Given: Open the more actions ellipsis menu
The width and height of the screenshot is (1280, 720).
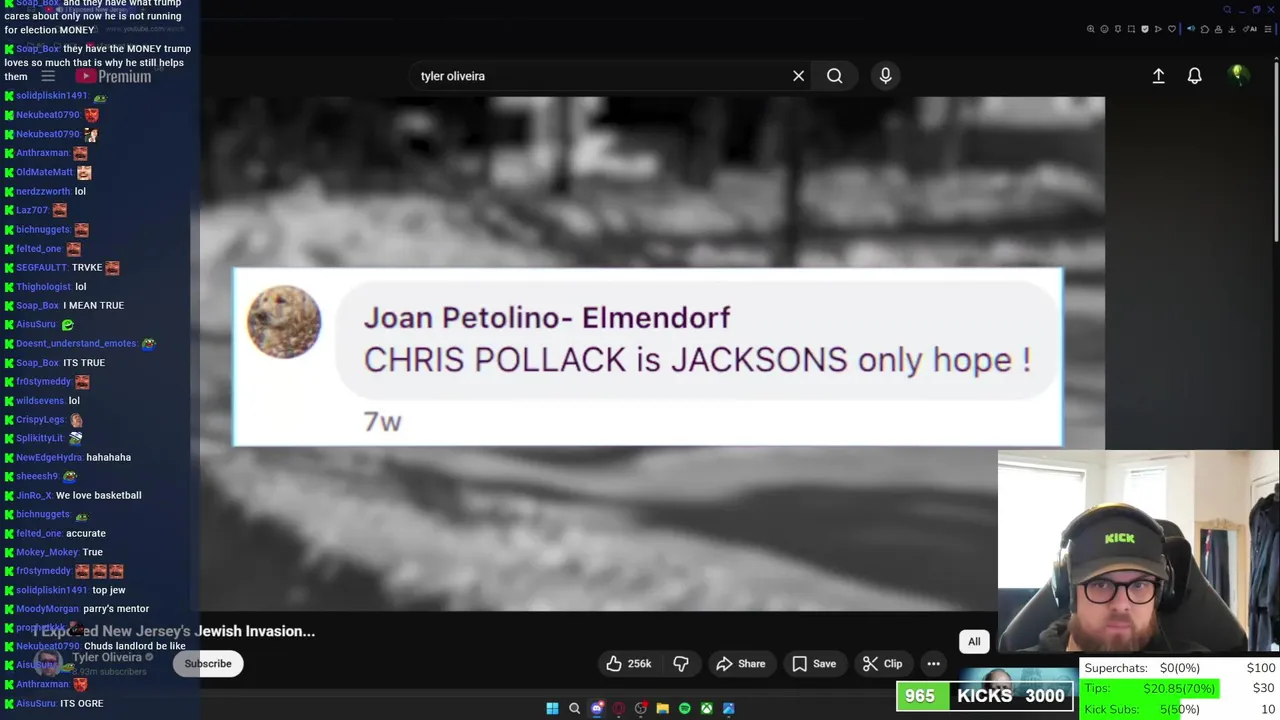Looking at the screenshot, I should [x=933, y=663].
